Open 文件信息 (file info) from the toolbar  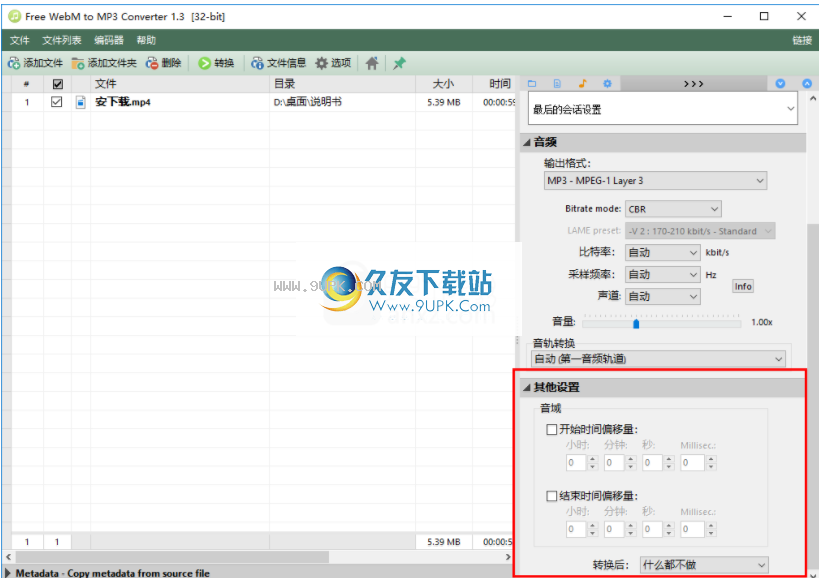tap(278, 63)
